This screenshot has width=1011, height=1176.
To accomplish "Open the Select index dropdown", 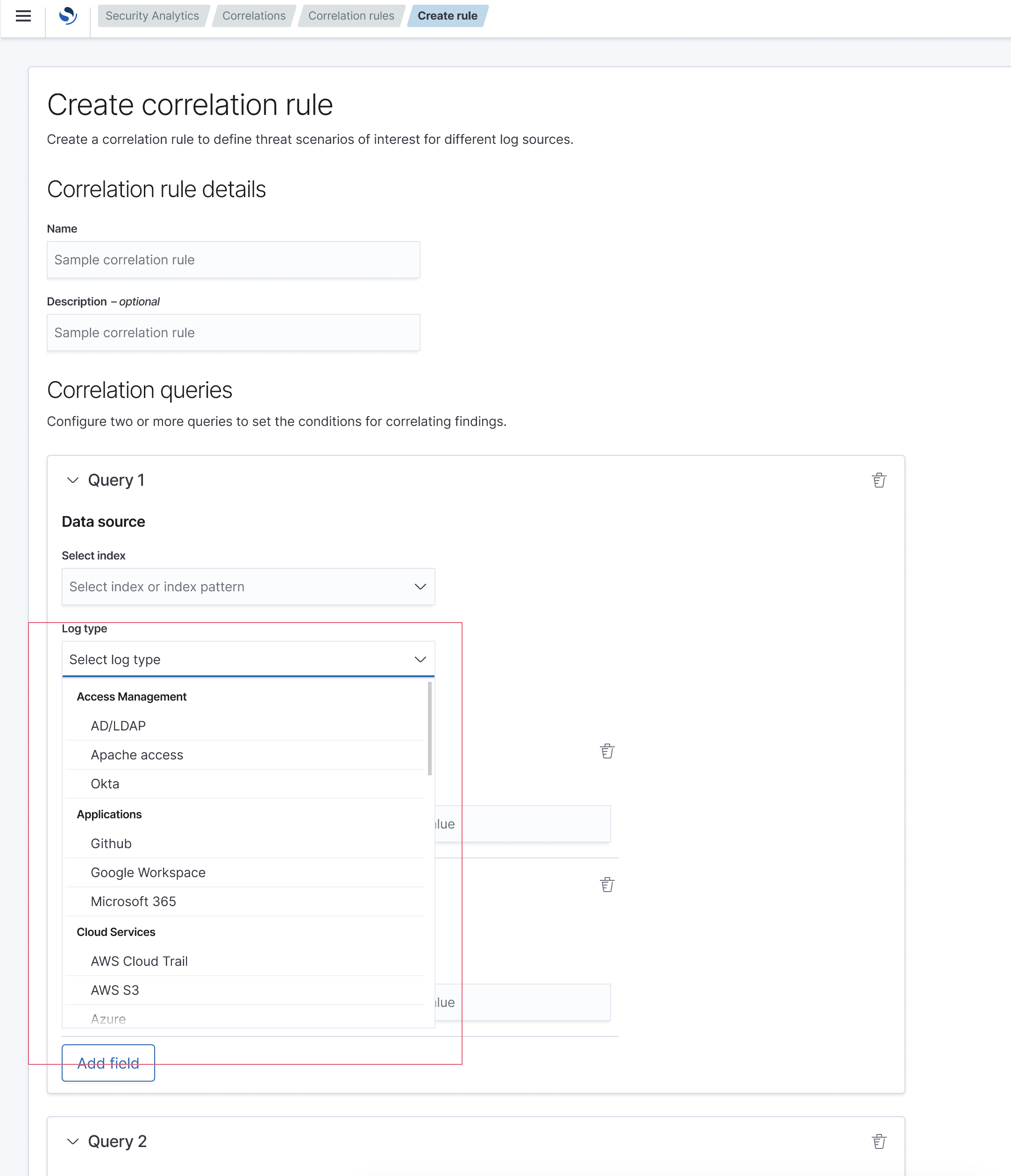I will 248,586.
